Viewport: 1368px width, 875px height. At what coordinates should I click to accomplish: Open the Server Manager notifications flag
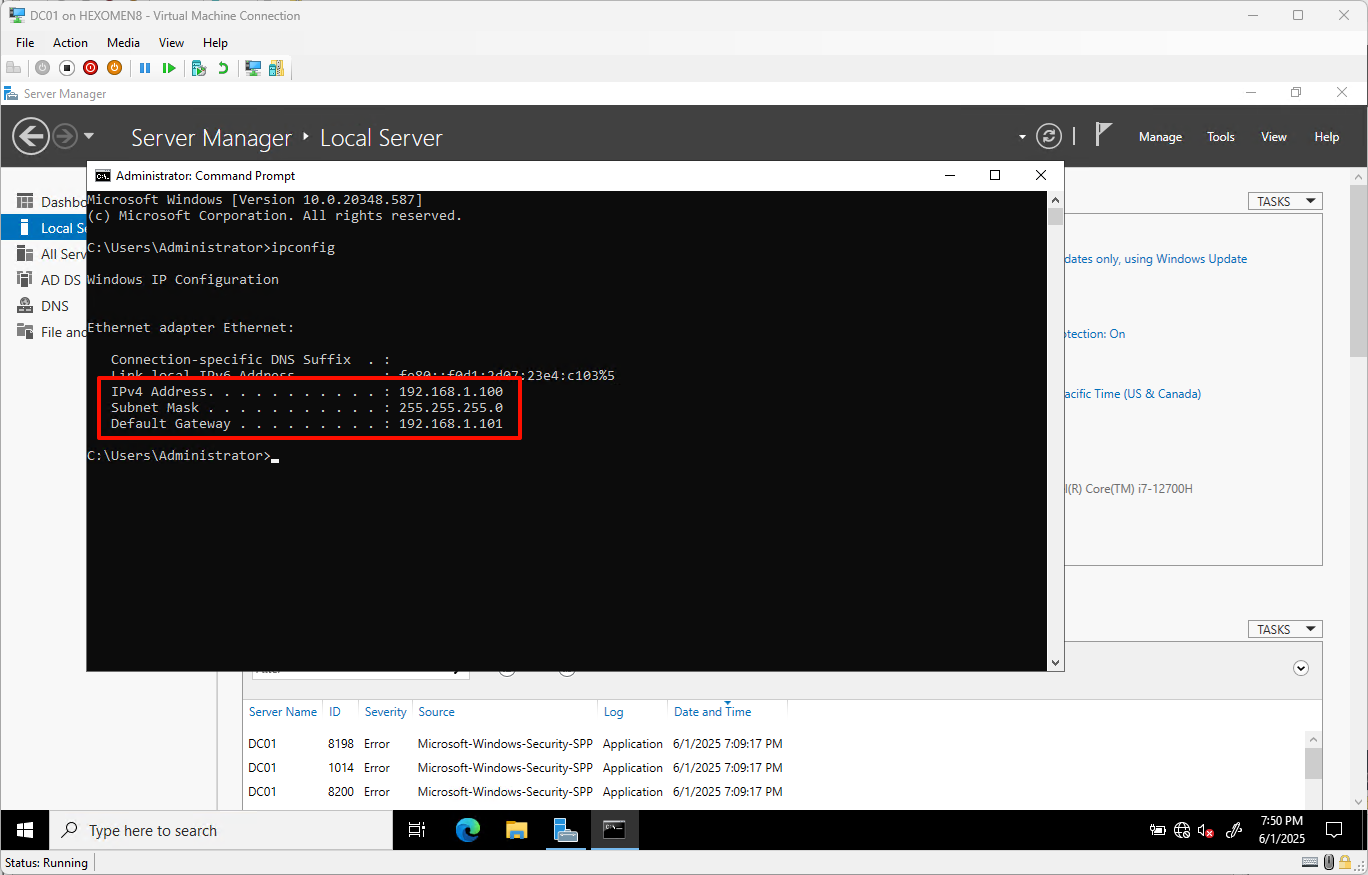click(x=1103, y=134)
